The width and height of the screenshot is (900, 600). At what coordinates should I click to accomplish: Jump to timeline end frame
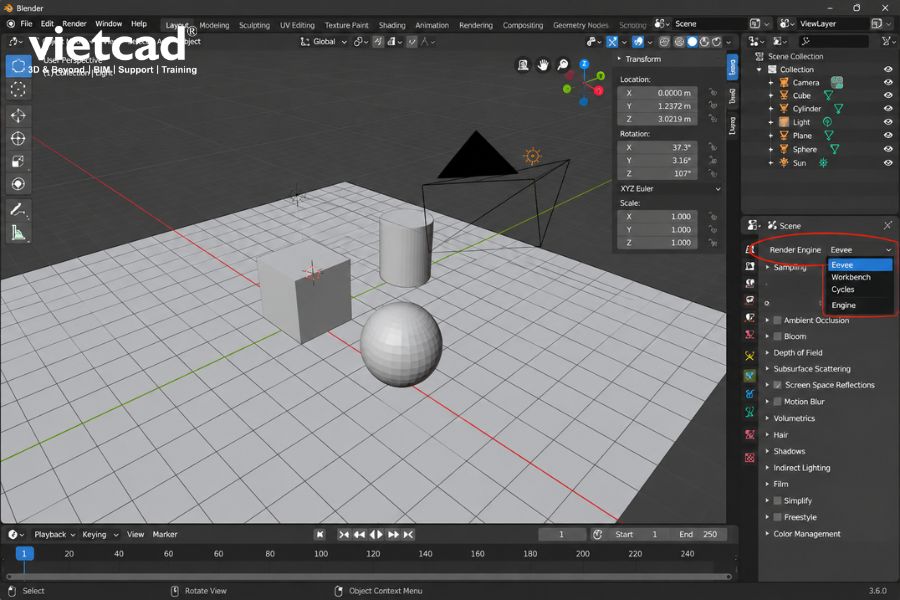point(408,535)
